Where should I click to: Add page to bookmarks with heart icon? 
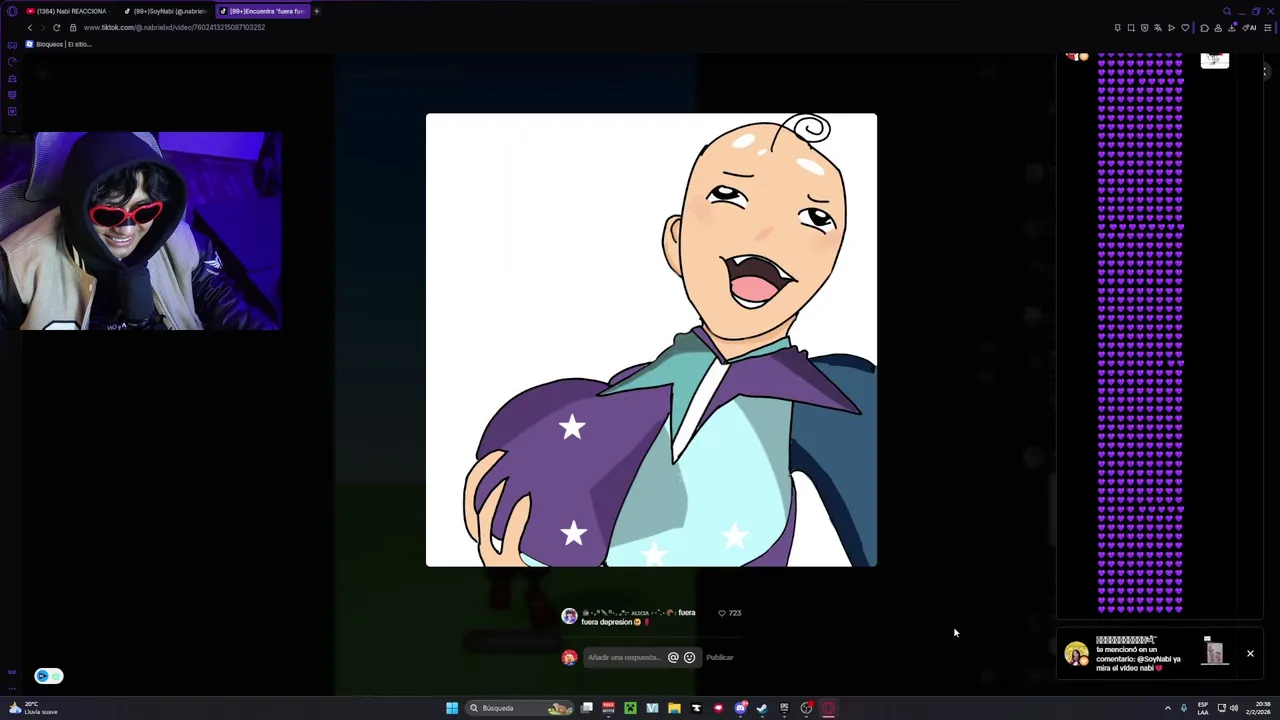[x=1186, y=27]
